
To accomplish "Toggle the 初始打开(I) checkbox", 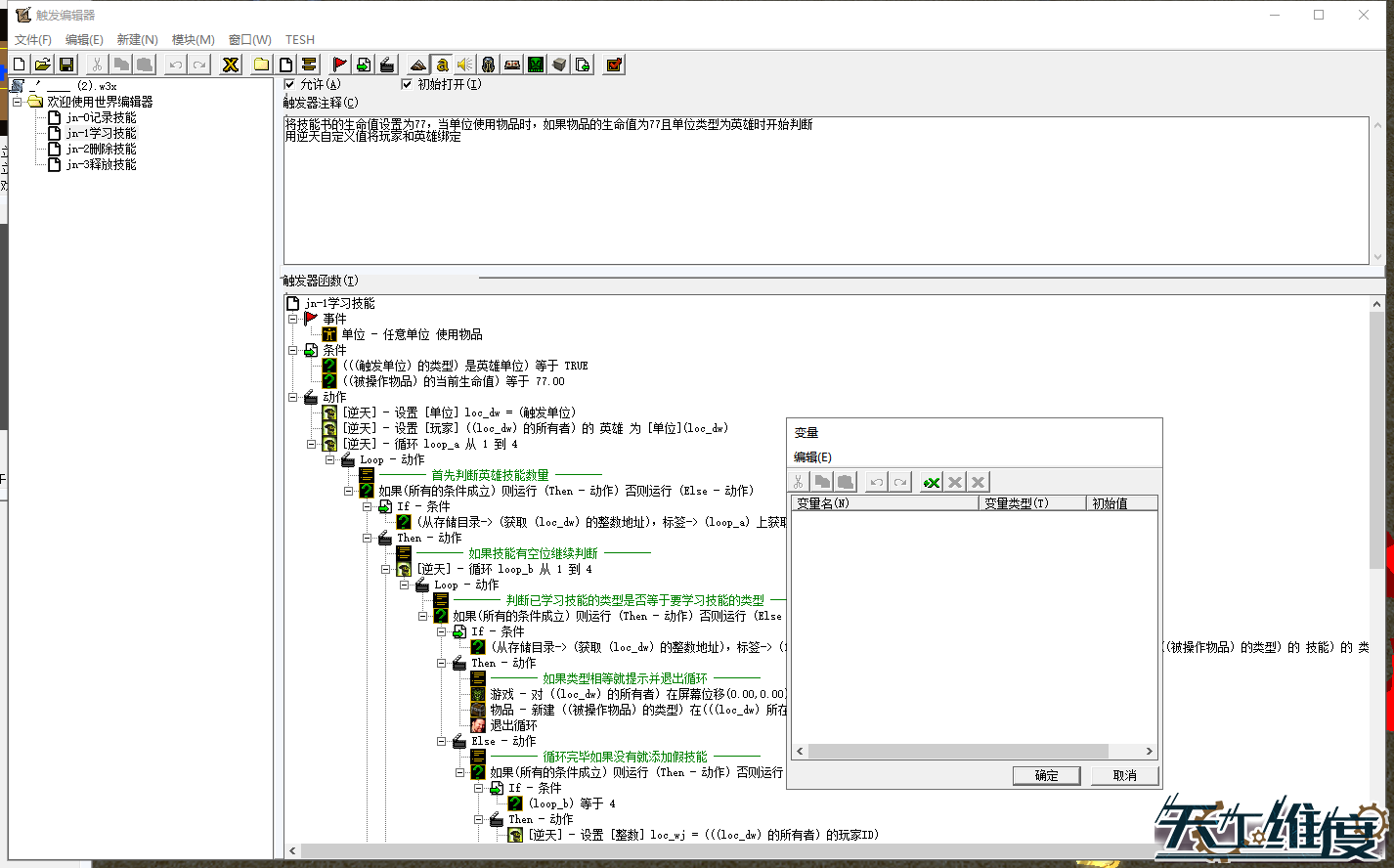I will pos(407,84).
